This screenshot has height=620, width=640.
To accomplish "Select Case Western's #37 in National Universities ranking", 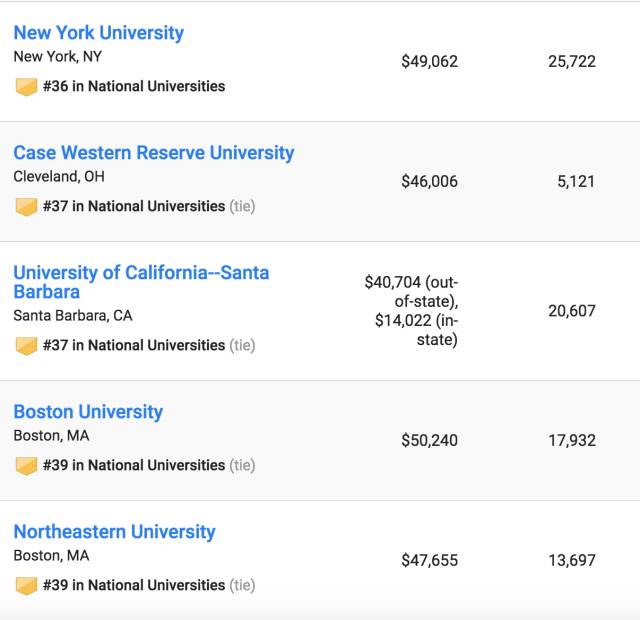I will pyautogui.click(x=134, y=207).
